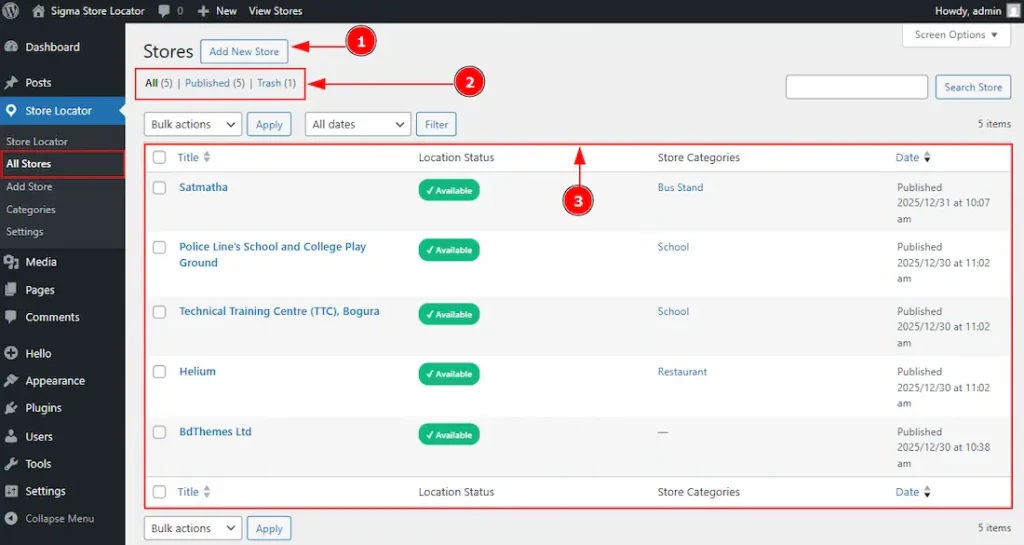Click the Plugins icon in sidebar

tap(11, 408)
